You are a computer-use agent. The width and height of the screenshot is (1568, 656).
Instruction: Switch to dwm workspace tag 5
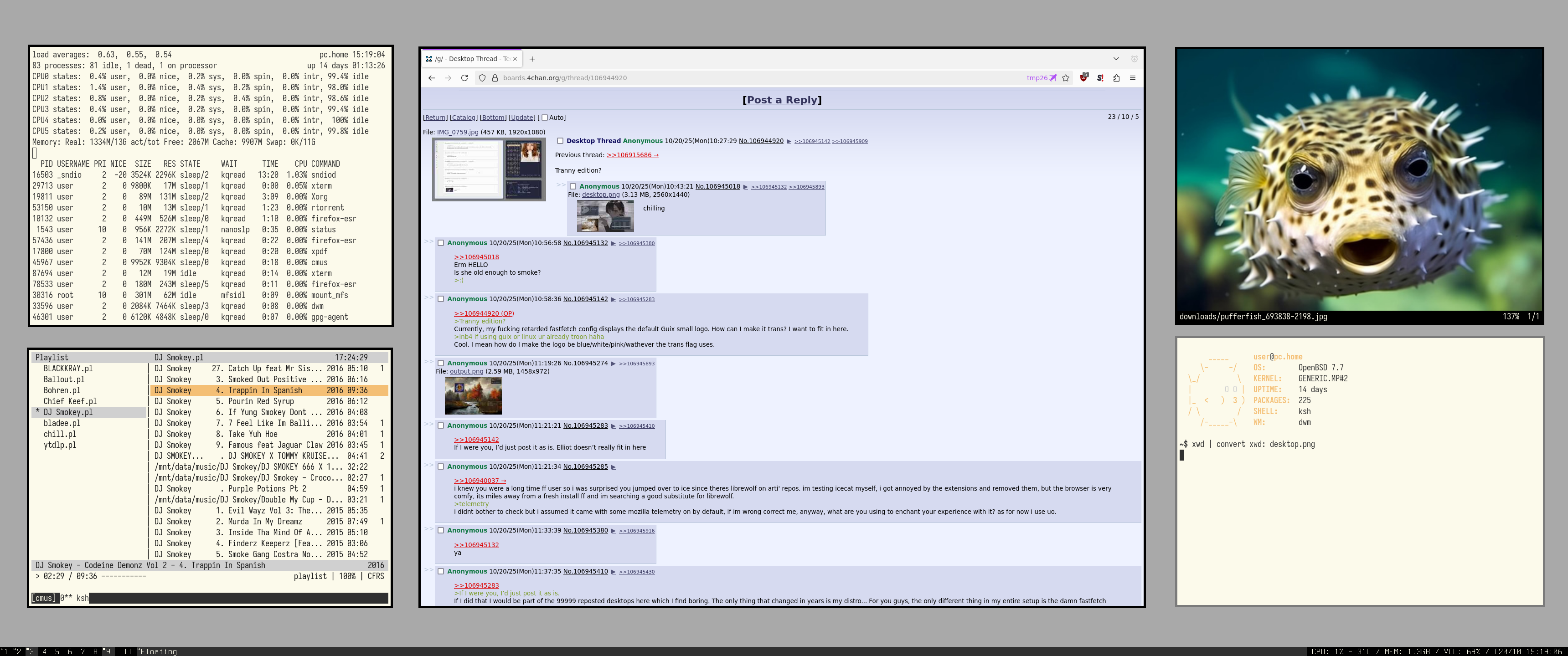click(x=57, y=651)
